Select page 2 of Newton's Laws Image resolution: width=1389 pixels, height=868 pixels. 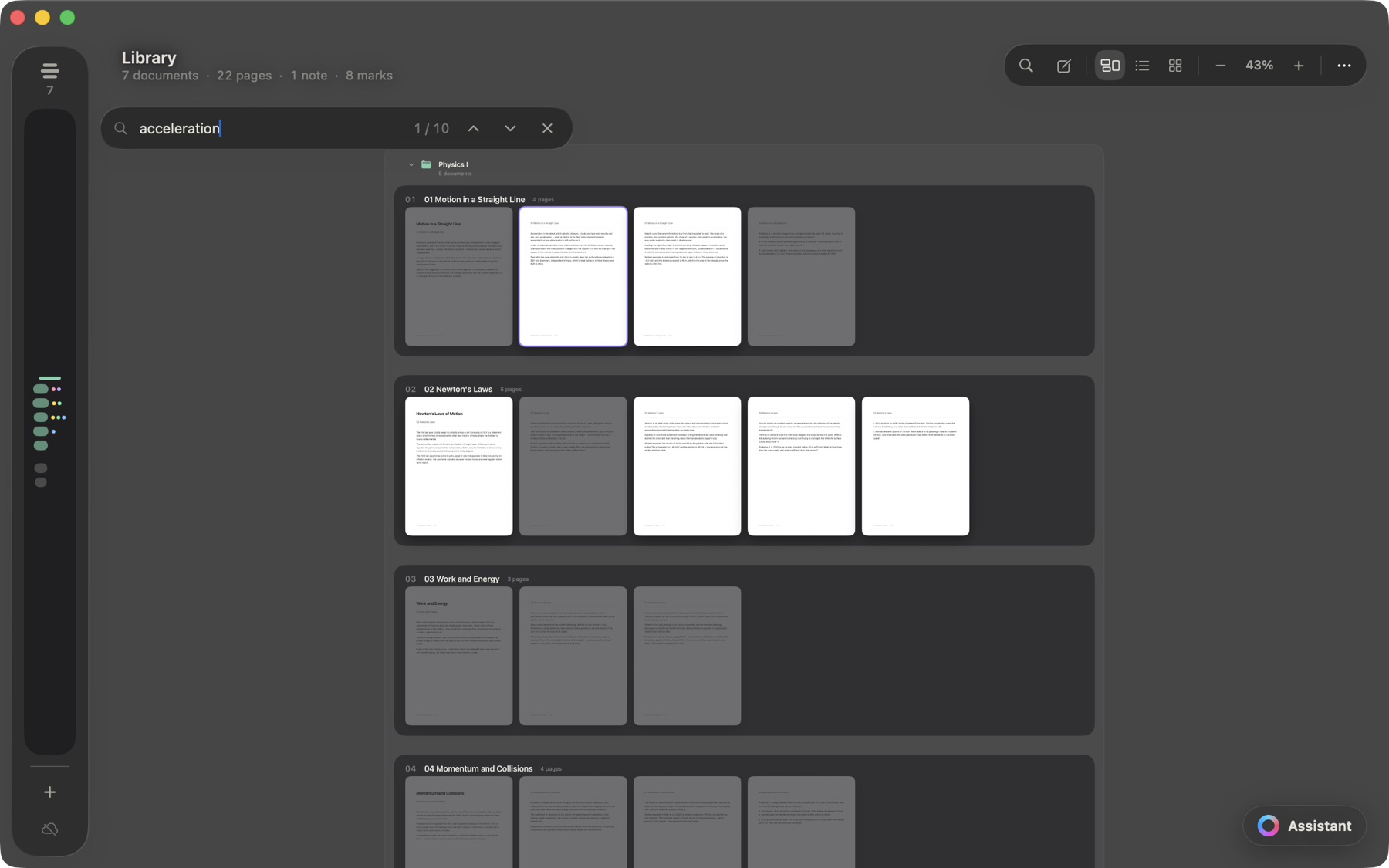pyautogui.click(x=573, y=466)
